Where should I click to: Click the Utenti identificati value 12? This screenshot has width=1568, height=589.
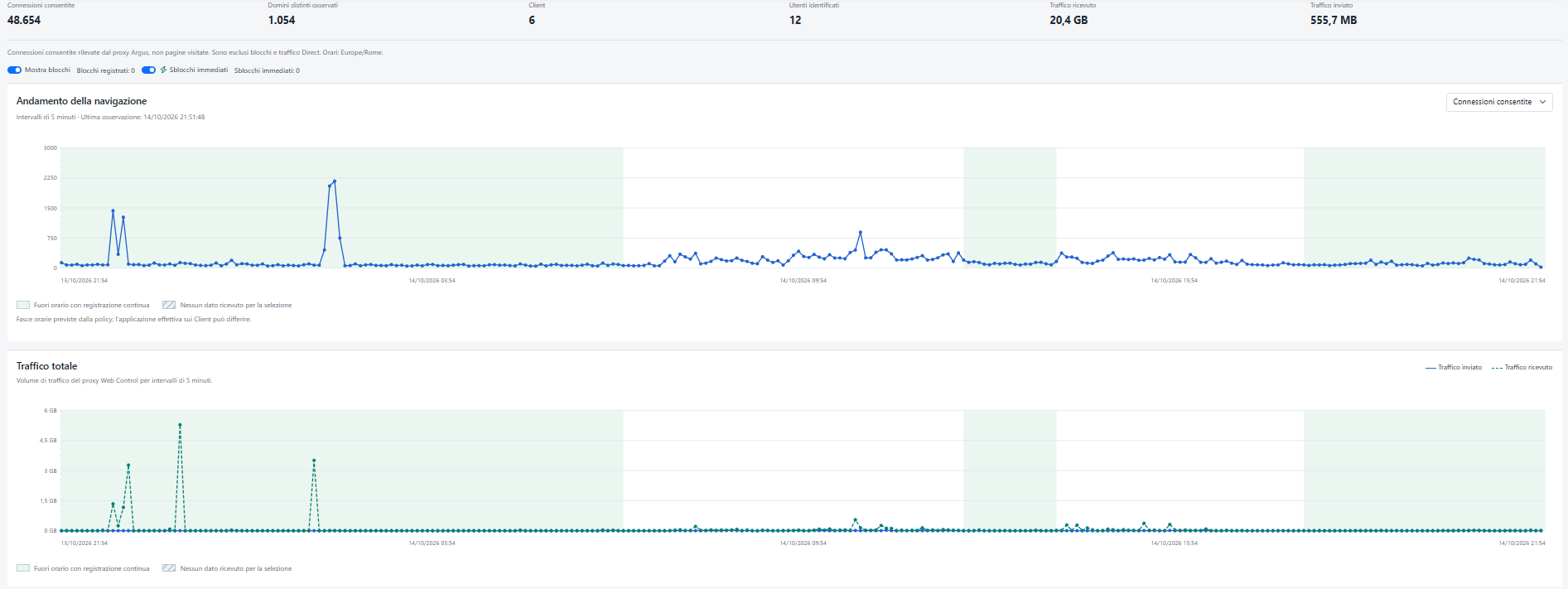pyautogui.click(x=795, y=20)
